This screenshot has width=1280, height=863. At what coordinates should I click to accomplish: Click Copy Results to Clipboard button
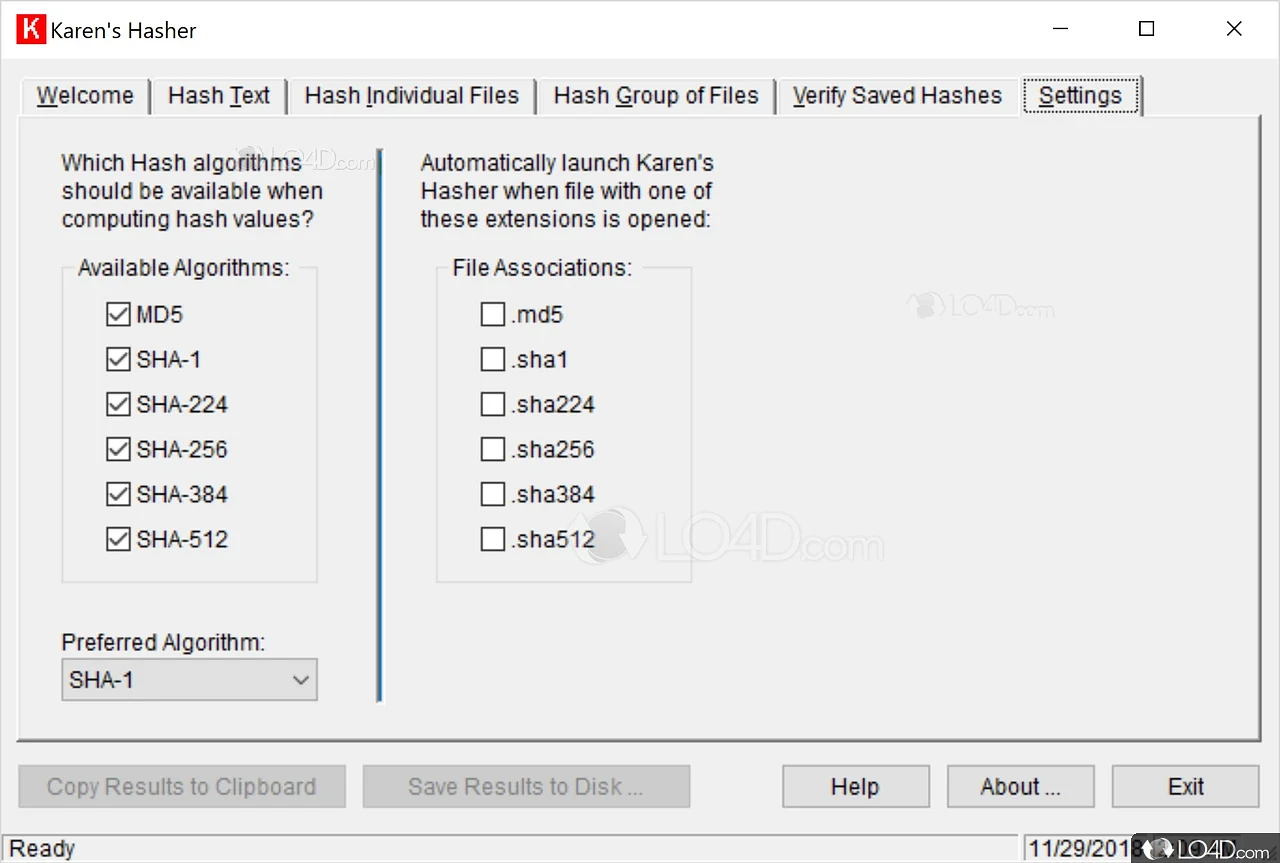[181, 787]
